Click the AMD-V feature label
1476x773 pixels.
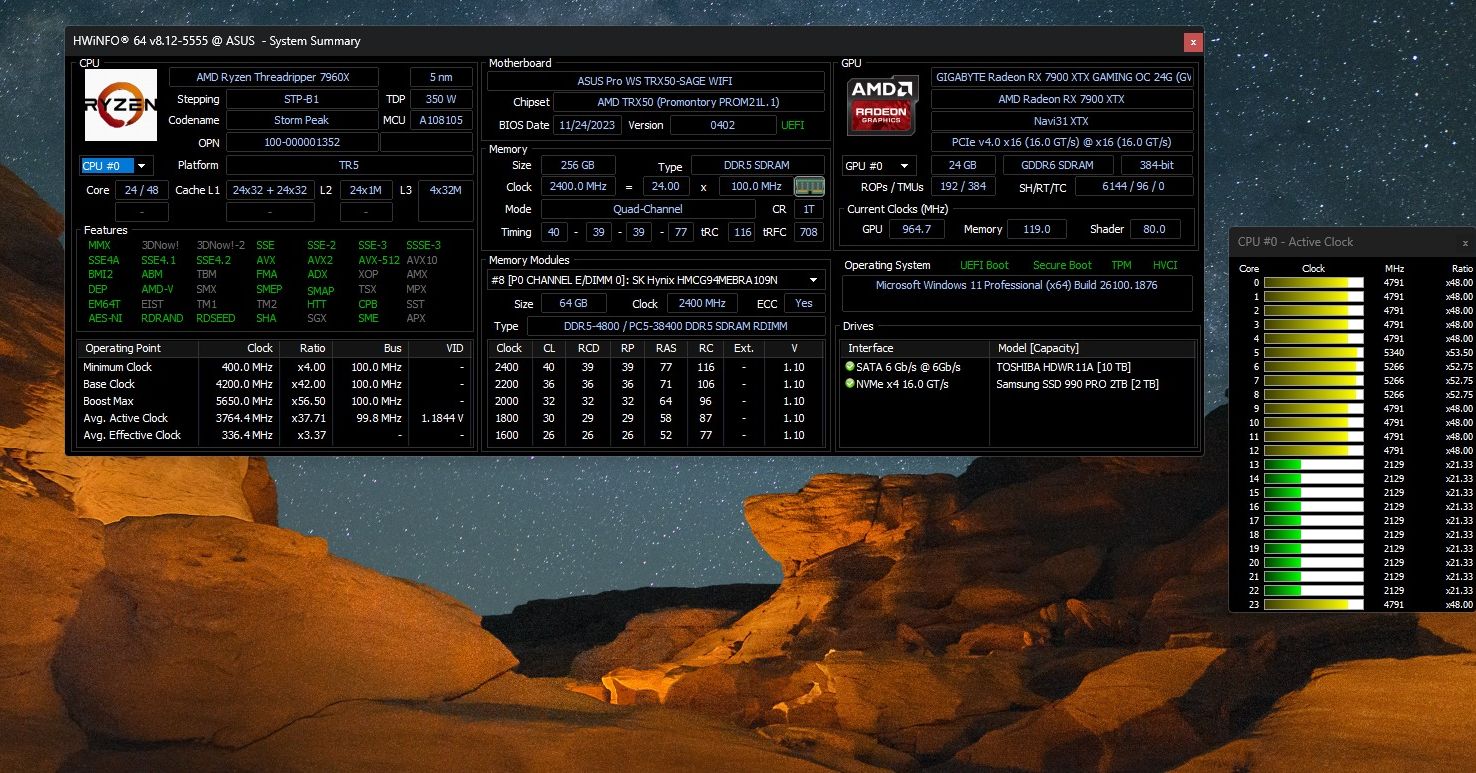tap(157, 289)
